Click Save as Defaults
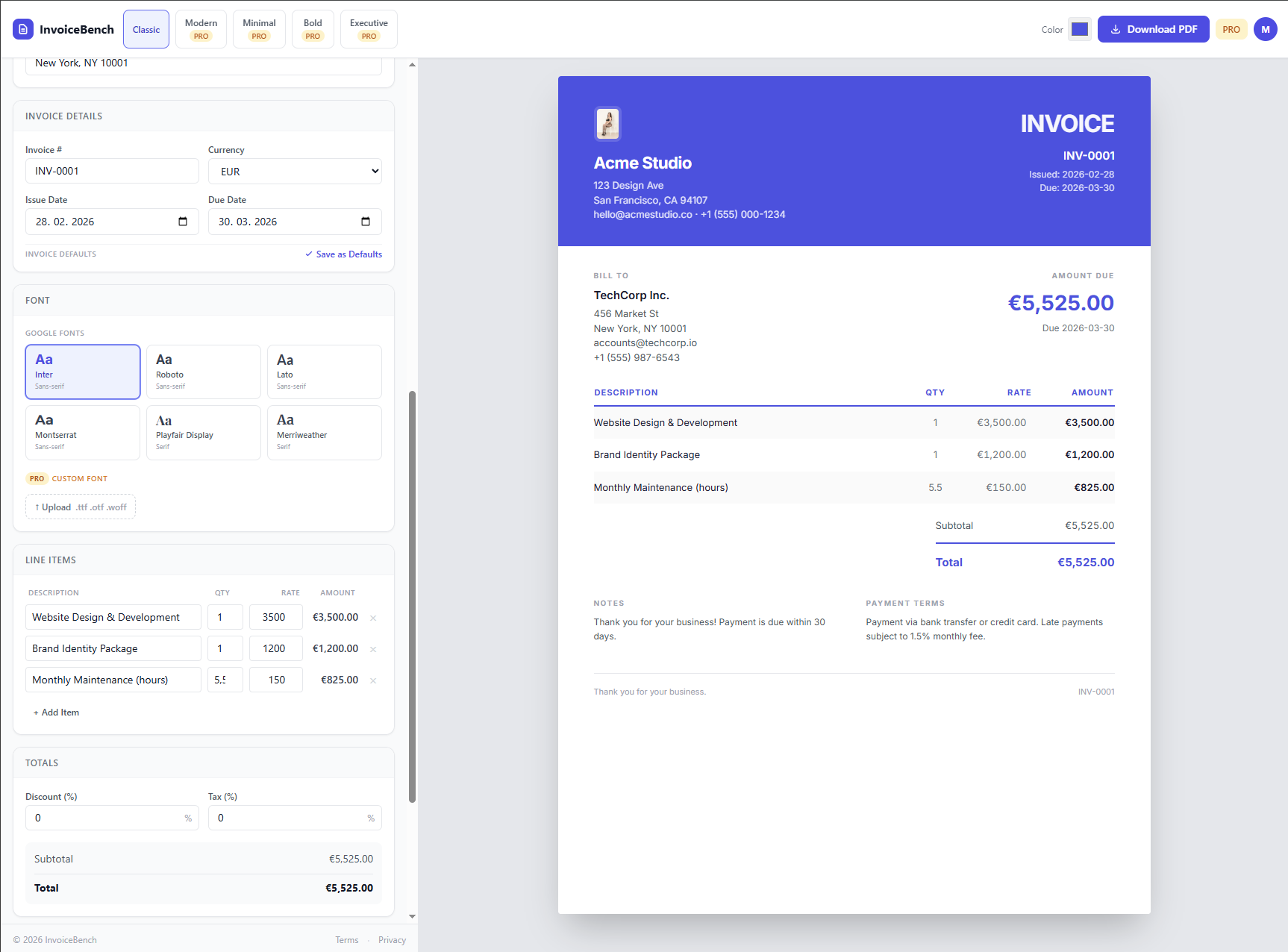The image size is (1288, 952). pos(343,254)
